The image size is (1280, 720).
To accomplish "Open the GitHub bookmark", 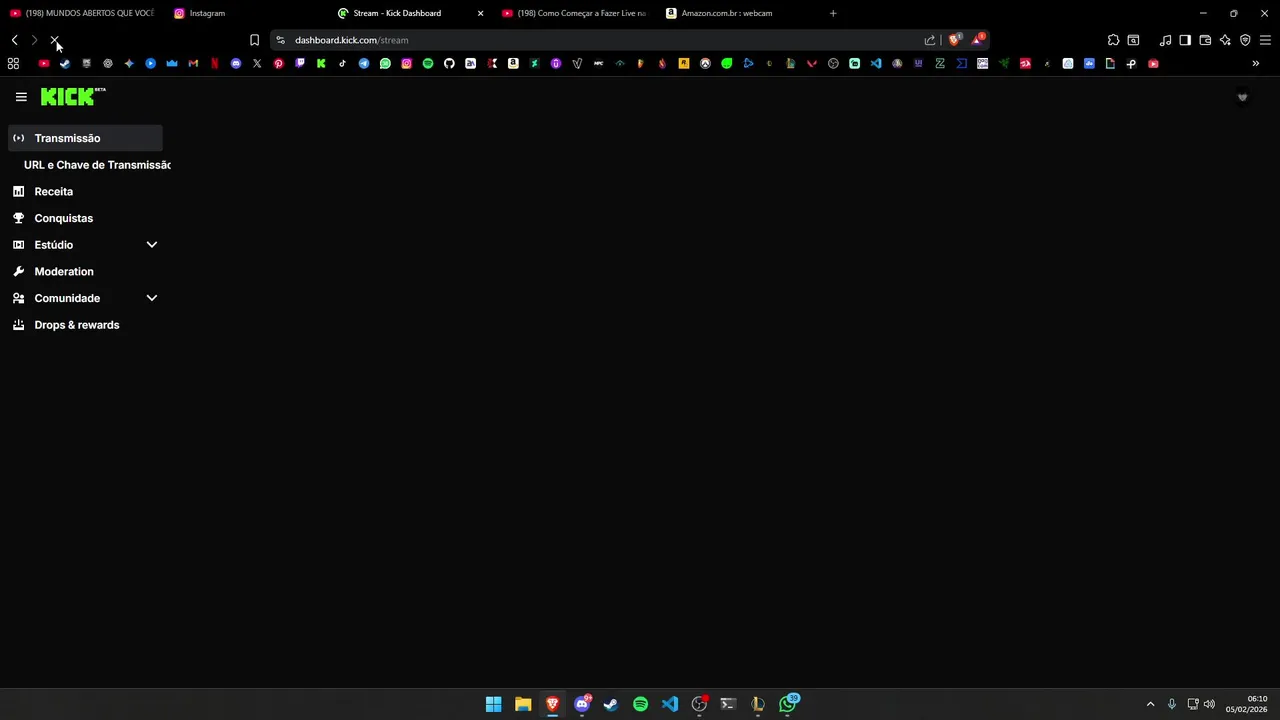I will coord(449,63).
